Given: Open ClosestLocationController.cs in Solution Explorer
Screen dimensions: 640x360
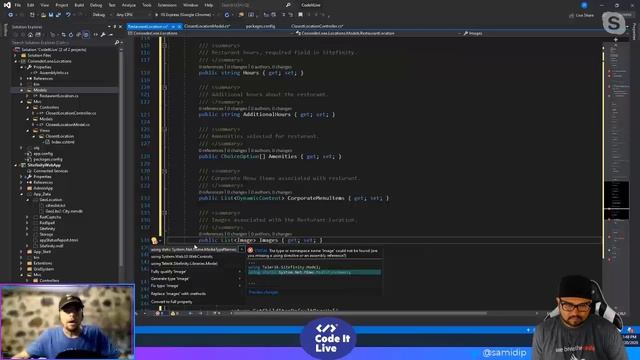Looking at the screenshot, I should click(70, 113).
